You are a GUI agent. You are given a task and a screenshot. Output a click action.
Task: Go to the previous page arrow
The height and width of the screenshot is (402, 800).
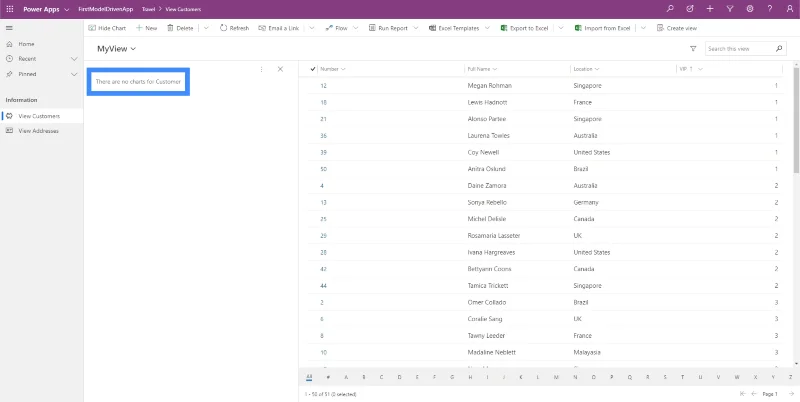point(754,394)
